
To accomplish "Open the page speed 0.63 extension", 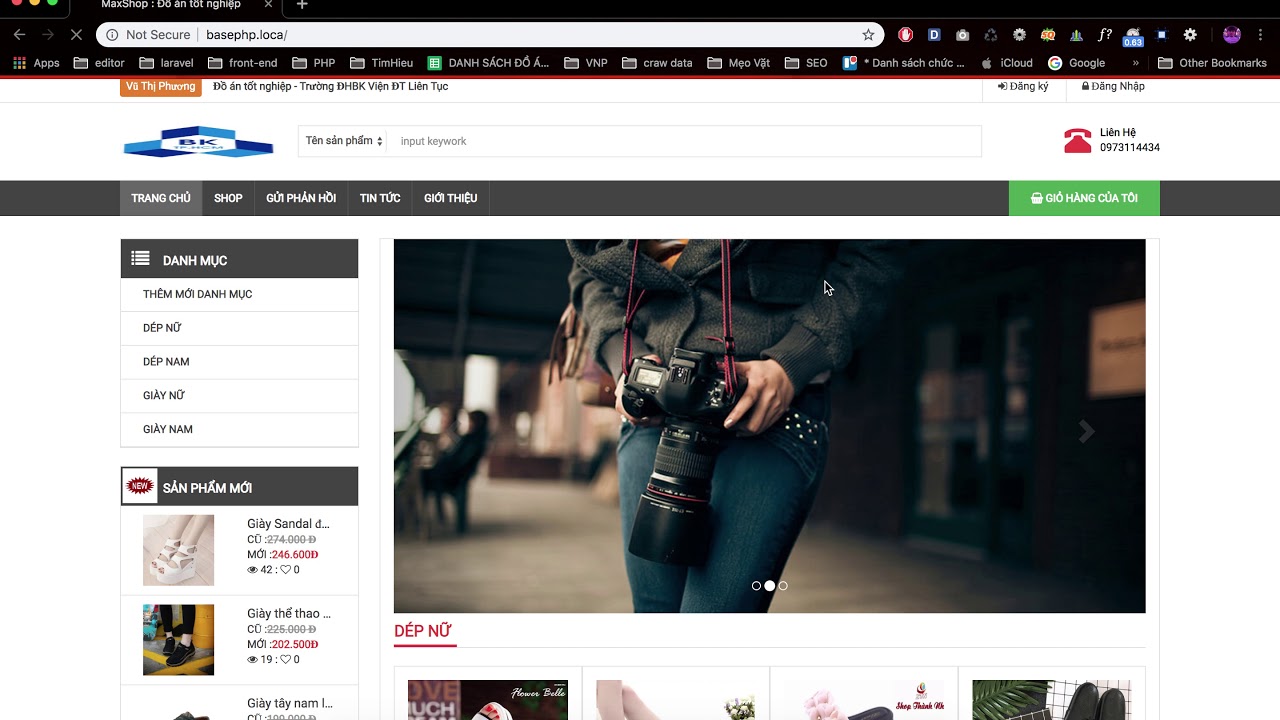I will (x=1133, y=37).
